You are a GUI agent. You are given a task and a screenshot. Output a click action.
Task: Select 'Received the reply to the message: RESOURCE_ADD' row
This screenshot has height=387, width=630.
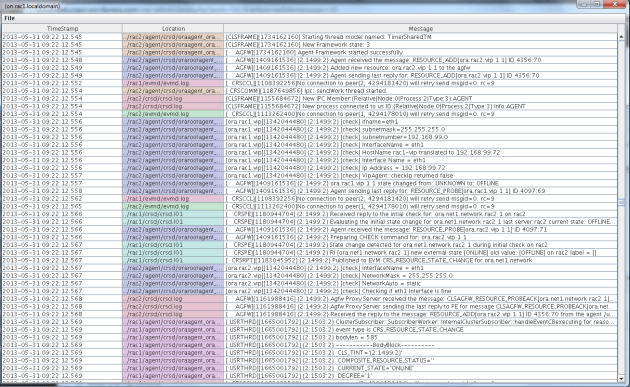[x=420, y=314]
